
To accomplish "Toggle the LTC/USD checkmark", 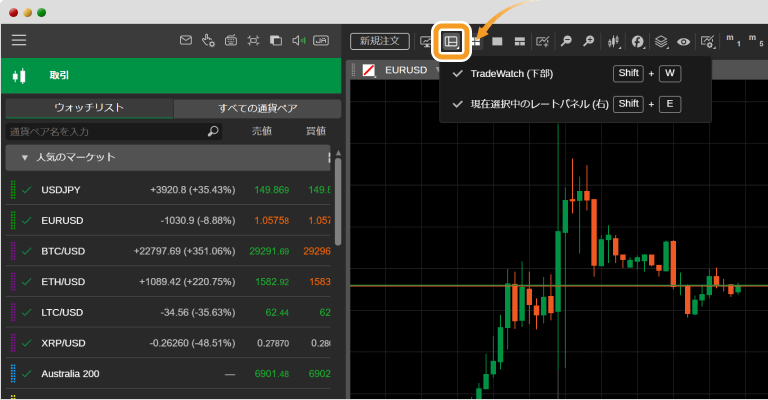I will pos(26,312).
